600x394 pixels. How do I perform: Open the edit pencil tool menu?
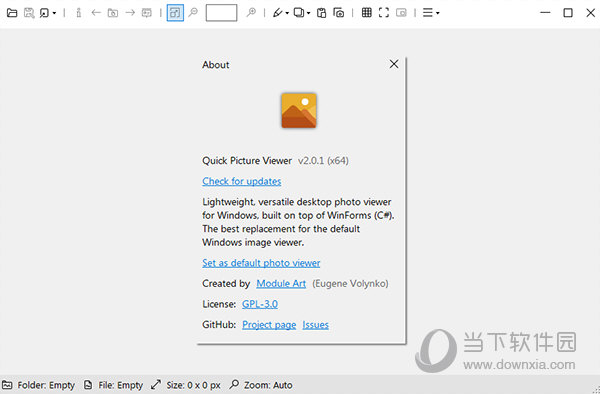click(x=277, y=13)
